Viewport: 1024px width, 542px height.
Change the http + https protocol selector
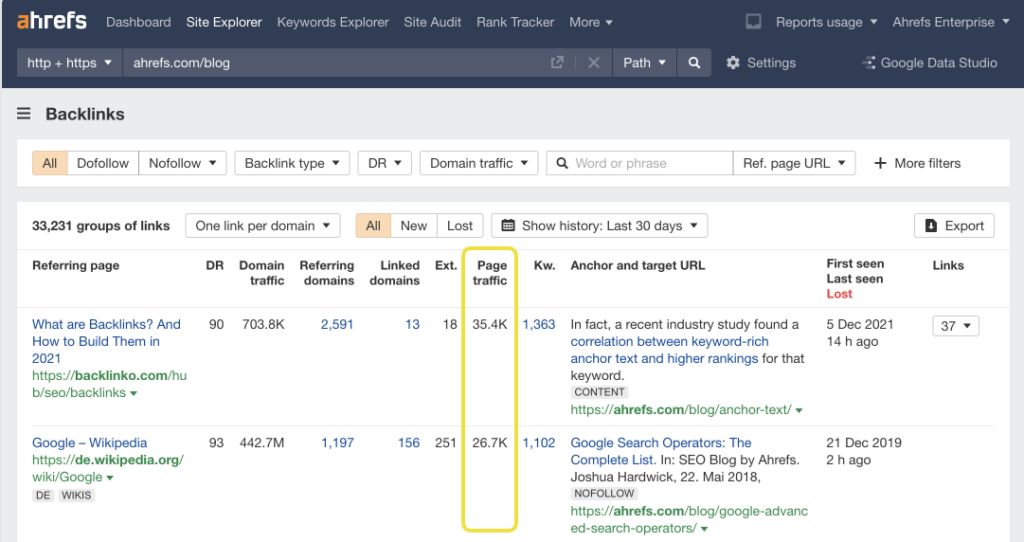[69, 63]
